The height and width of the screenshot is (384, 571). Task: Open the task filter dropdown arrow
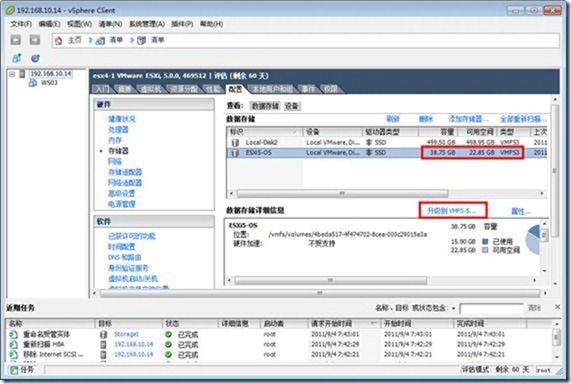coord(453,308)
